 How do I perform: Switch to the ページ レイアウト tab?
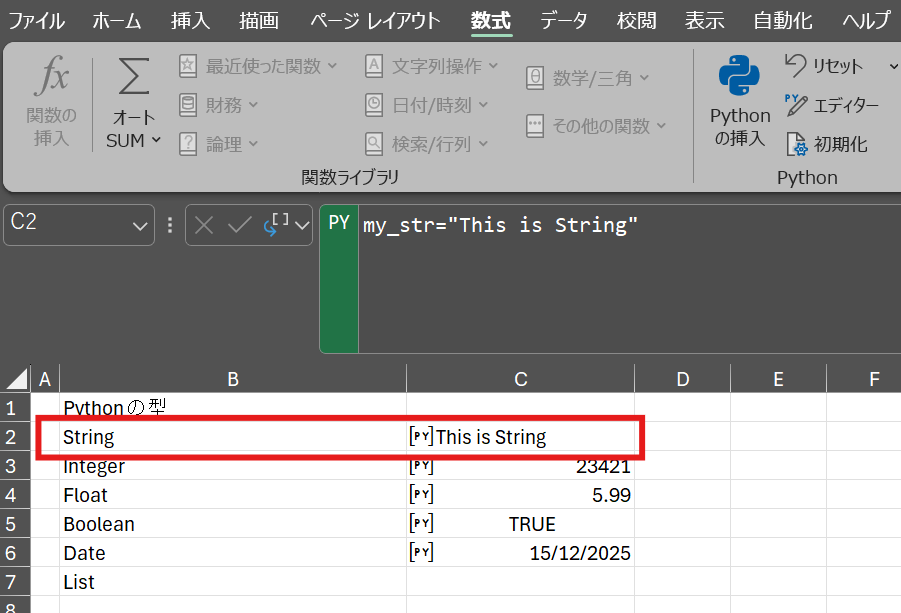pyautogui.click(x=375, y=21)
